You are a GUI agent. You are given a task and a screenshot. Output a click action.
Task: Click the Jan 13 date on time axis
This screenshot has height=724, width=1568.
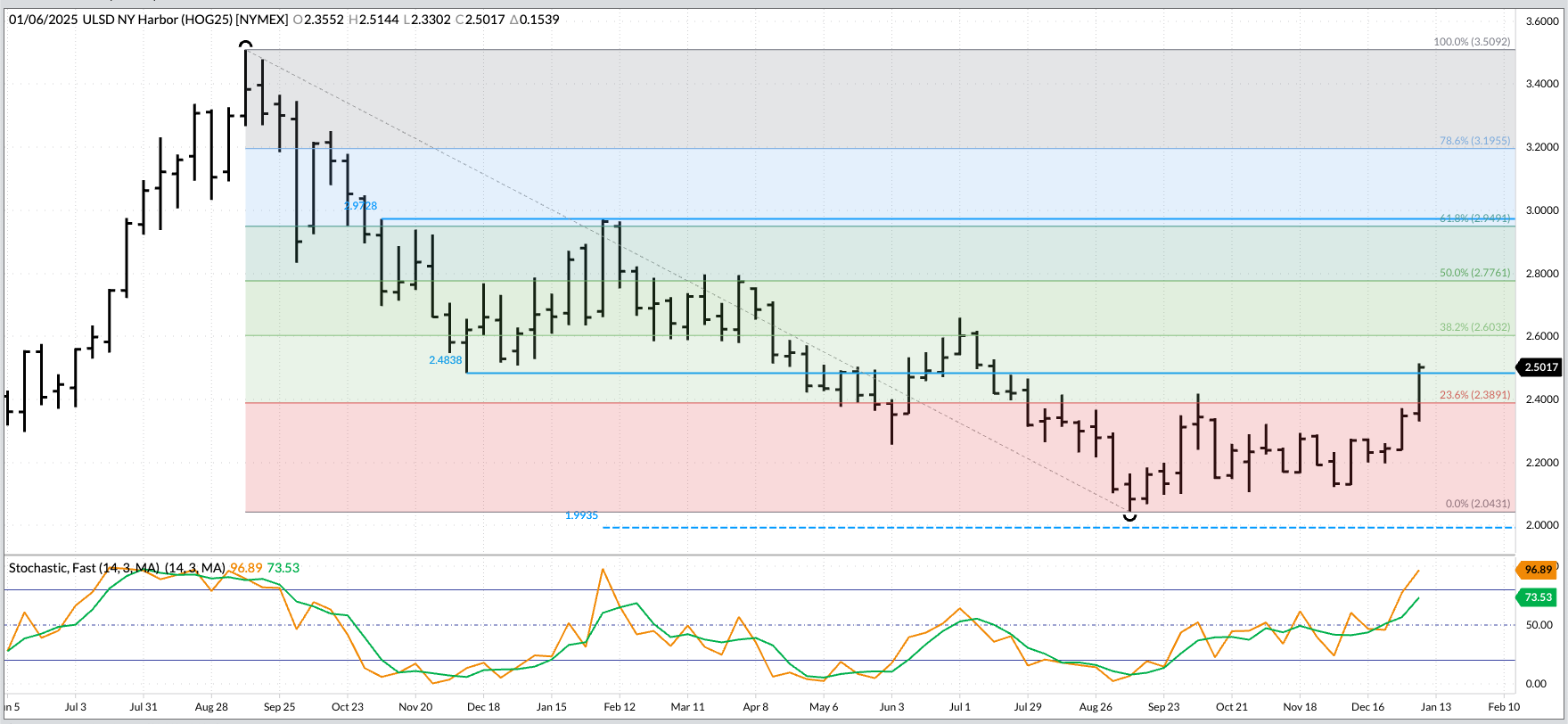[1435, 707]
